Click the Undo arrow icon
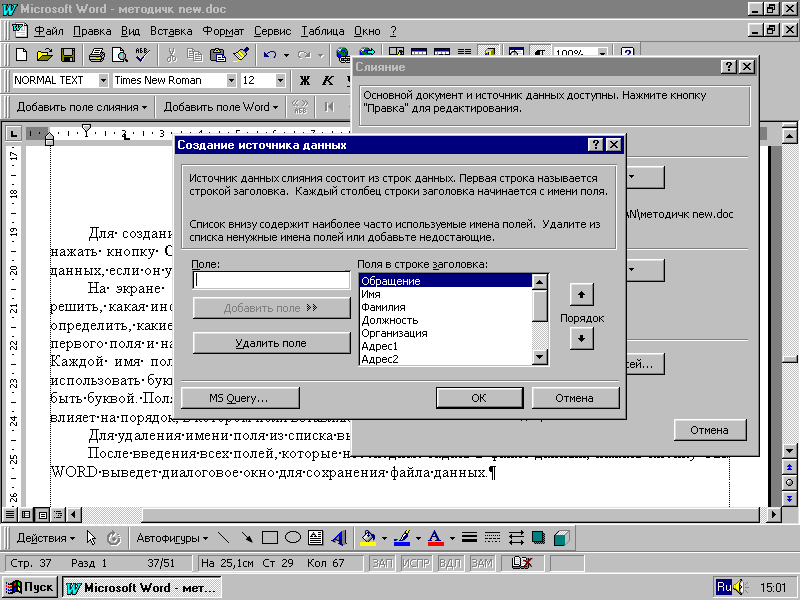800x600 pixels. coord(270,55)
